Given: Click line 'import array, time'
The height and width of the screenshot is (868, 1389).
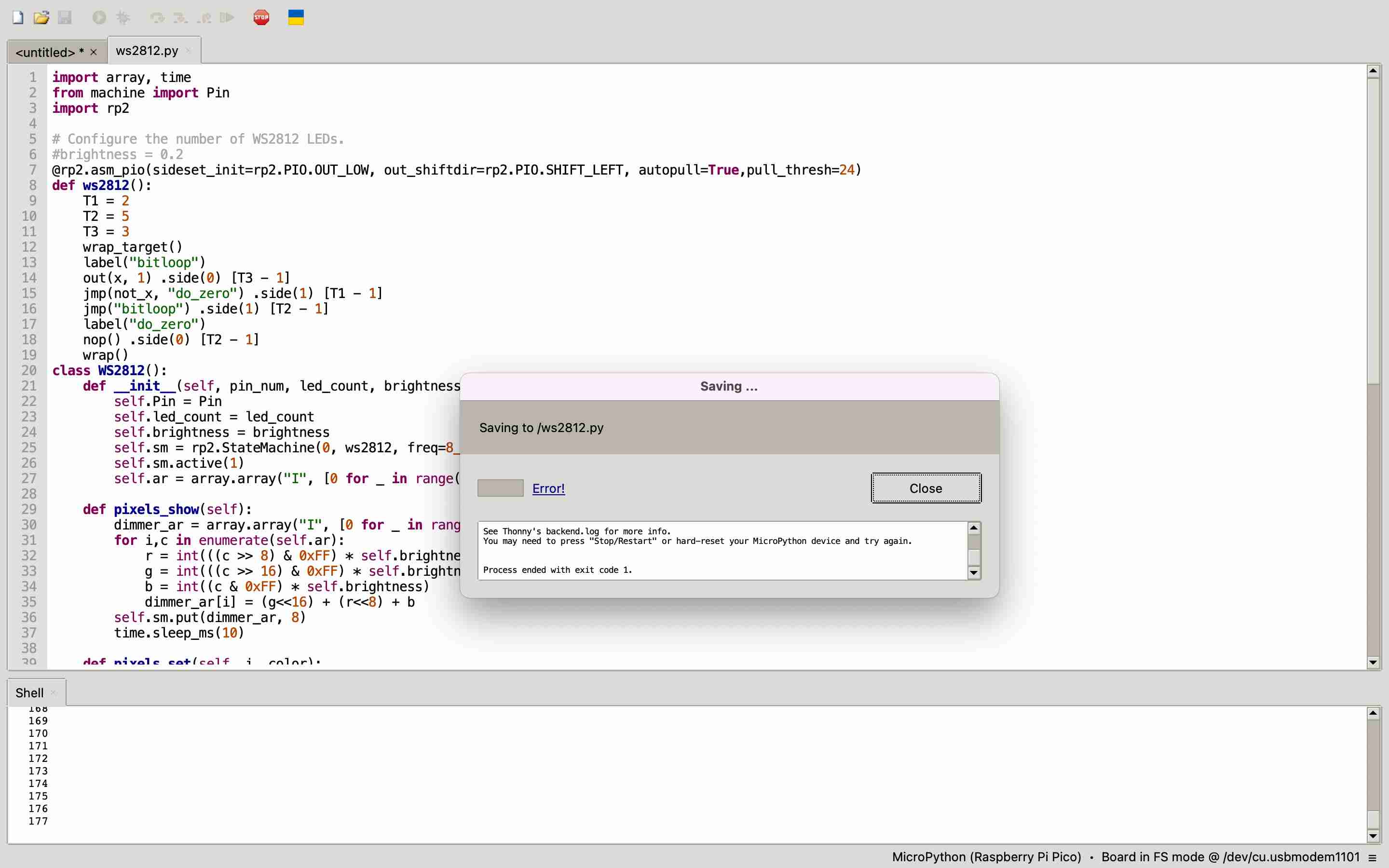Looking at the screenshot, I should 122,77.
